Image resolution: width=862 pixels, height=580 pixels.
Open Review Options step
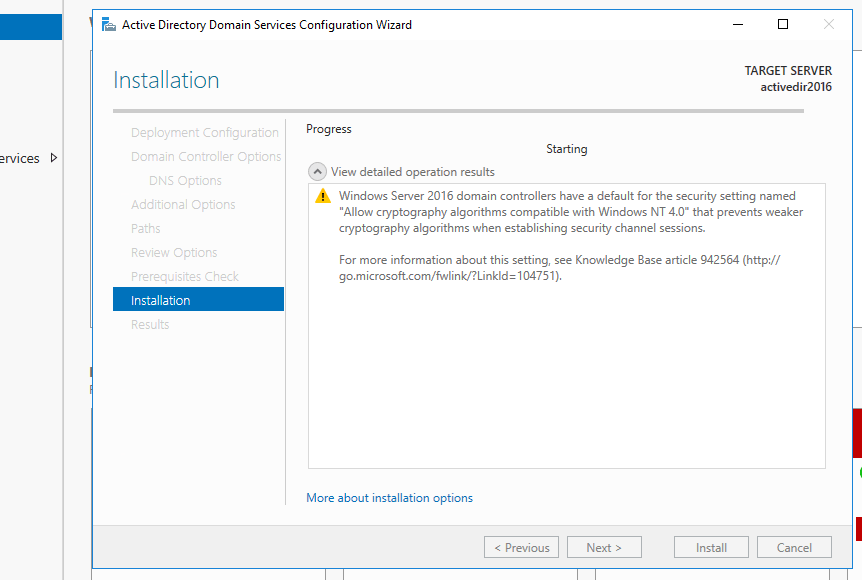174,253
